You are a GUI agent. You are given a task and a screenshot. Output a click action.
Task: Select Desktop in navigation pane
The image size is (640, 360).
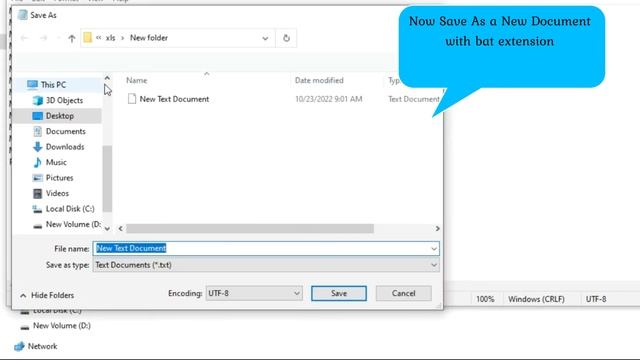point(60,116)
